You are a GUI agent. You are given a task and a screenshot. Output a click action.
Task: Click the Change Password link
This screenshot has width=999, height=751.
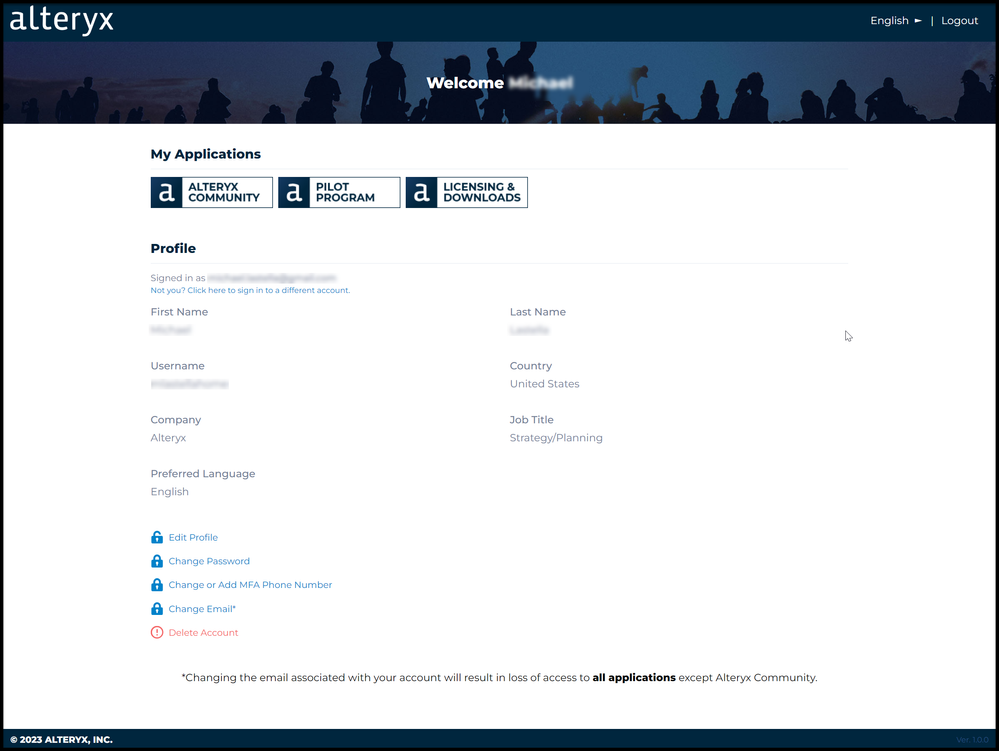tap(209, 561)
